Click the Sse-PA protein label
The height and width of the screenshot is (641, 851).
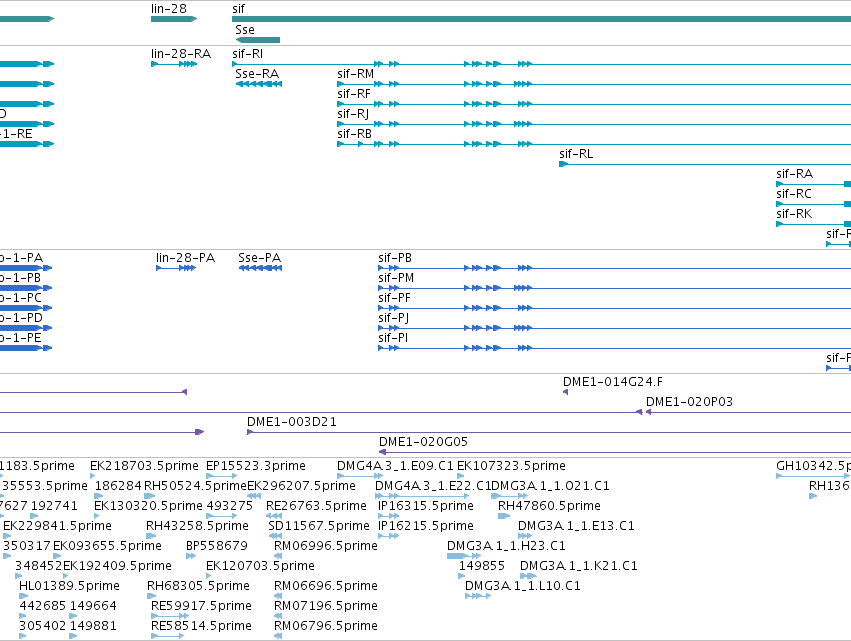(259, 258)
